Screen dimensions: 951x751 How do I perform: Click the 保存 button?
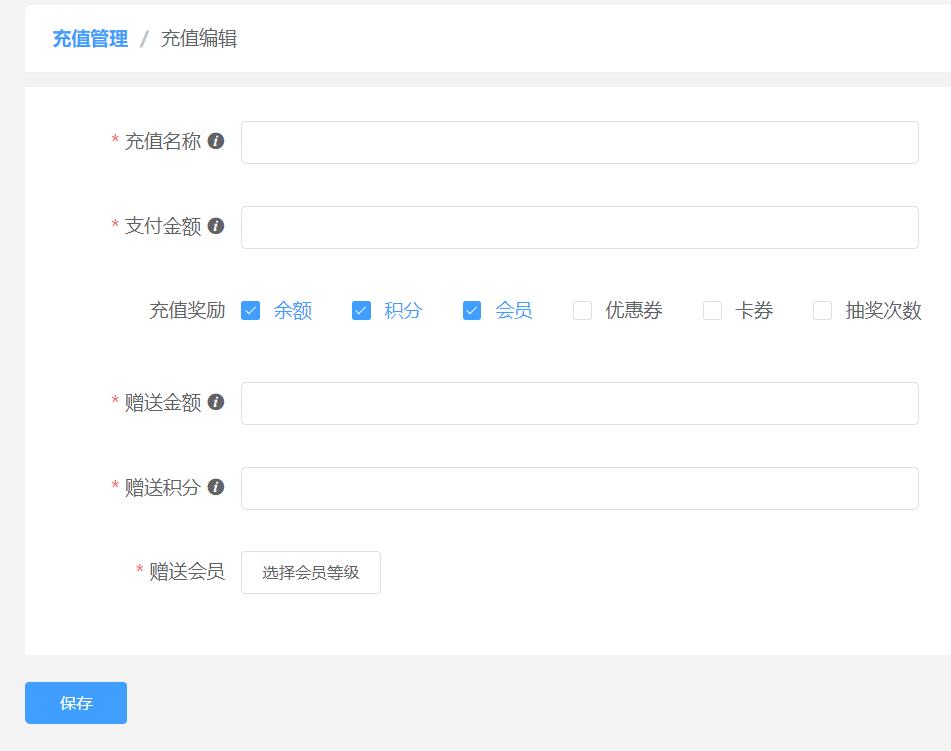[x=76, y=703]
